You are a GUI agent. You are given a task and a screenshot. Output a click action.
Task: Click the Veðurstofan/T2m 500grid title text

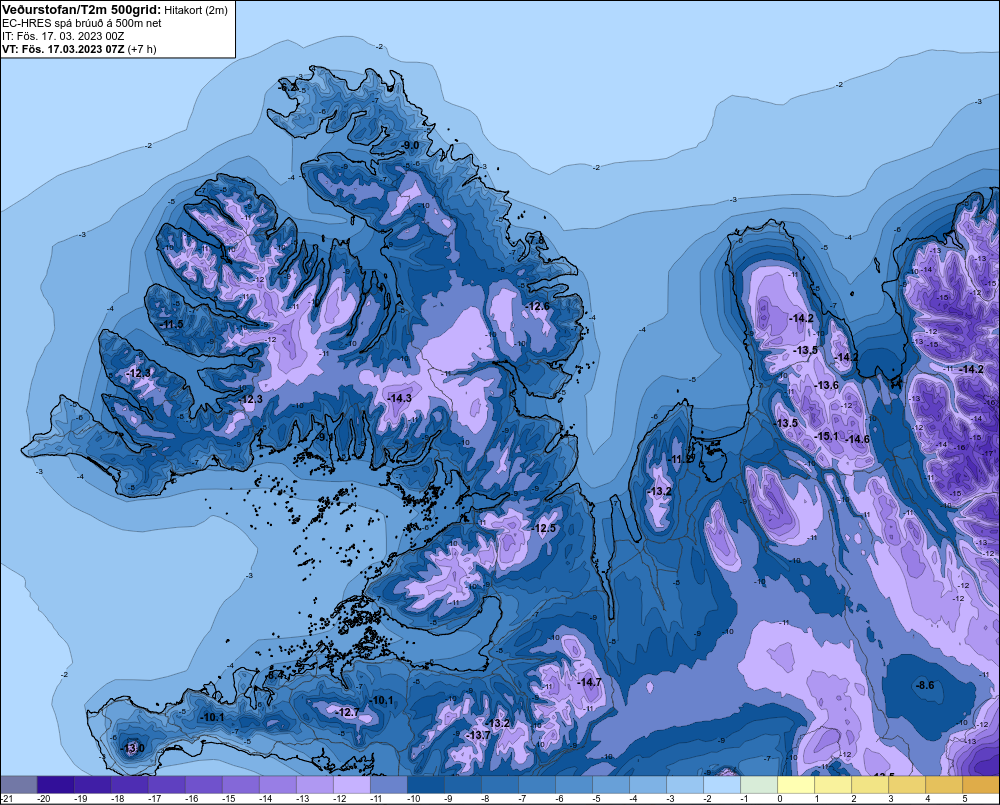pyautogui.click(x=81, y=10)
